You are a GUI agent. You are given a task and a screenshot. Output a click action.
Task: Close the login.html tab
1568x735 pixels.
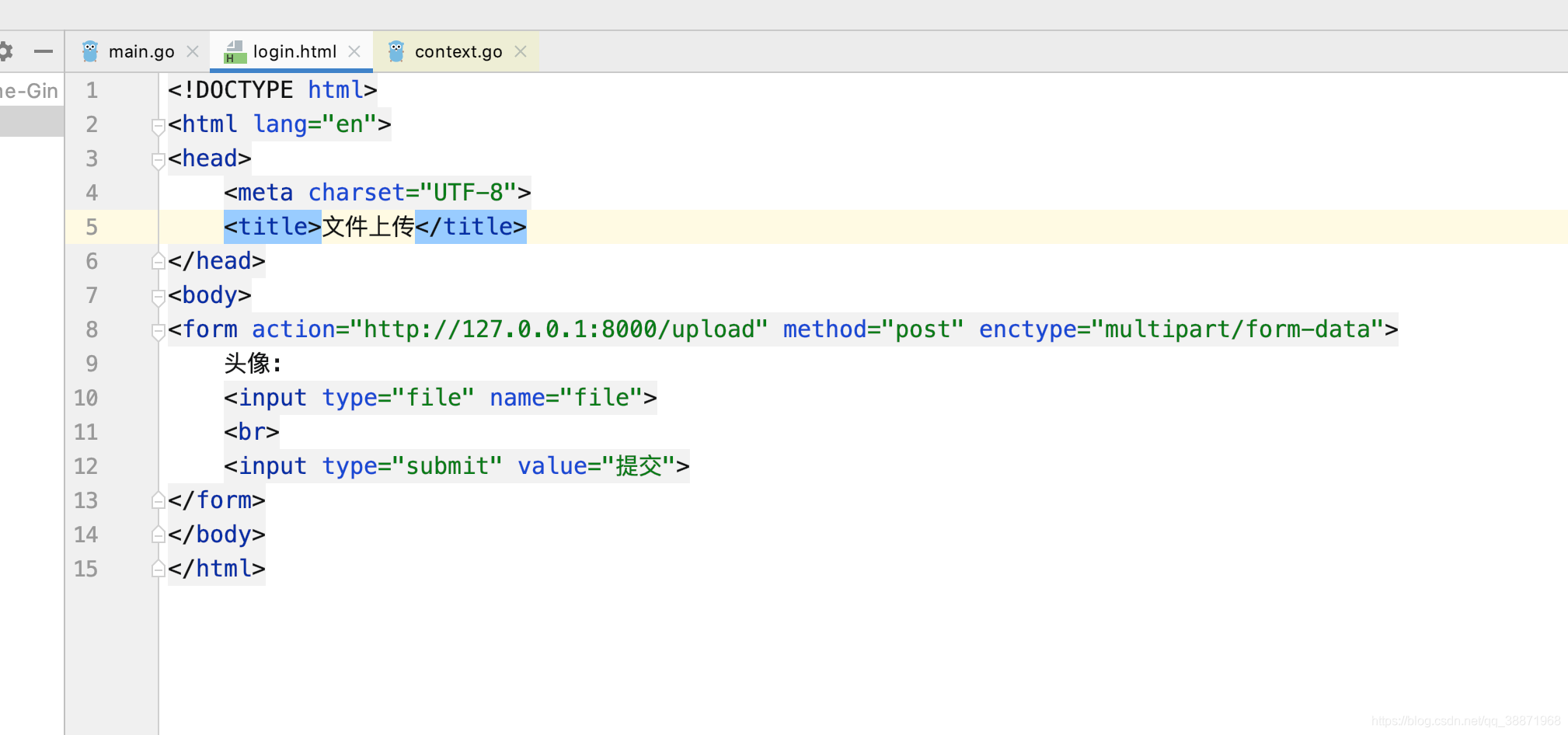354,51
